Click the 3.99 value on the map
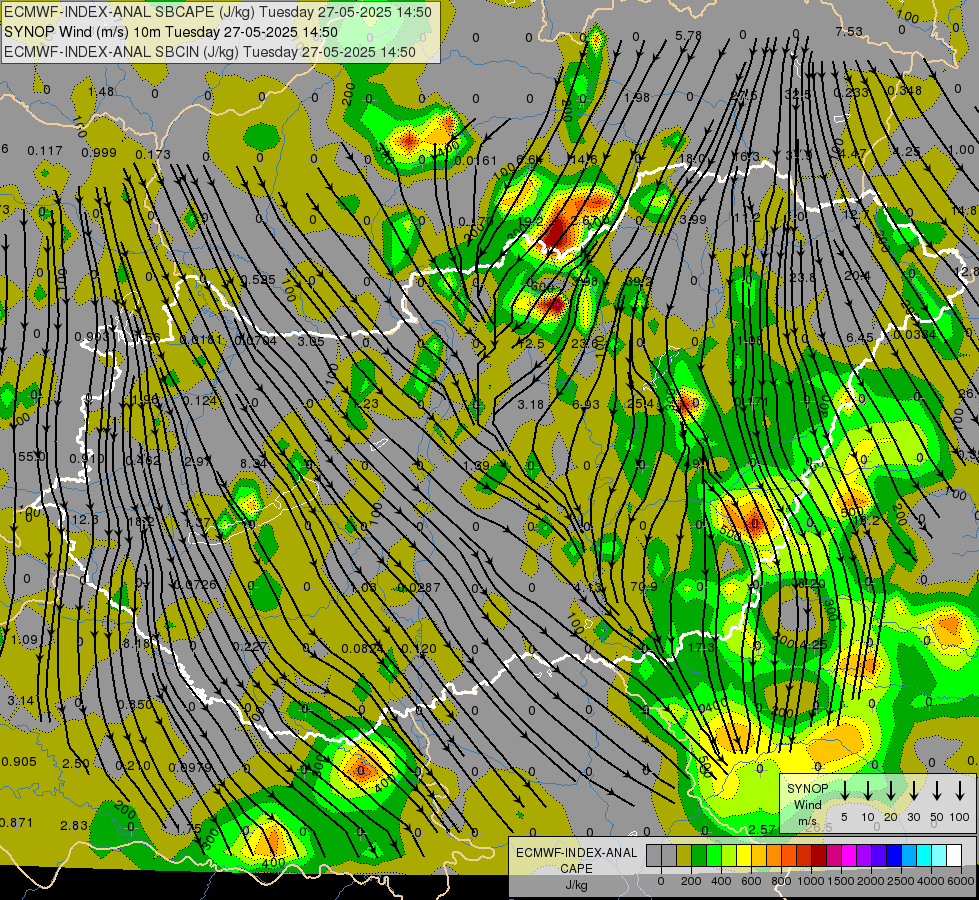Image resolution: width=979 pixels, height=900 pixels. (693, 219)
